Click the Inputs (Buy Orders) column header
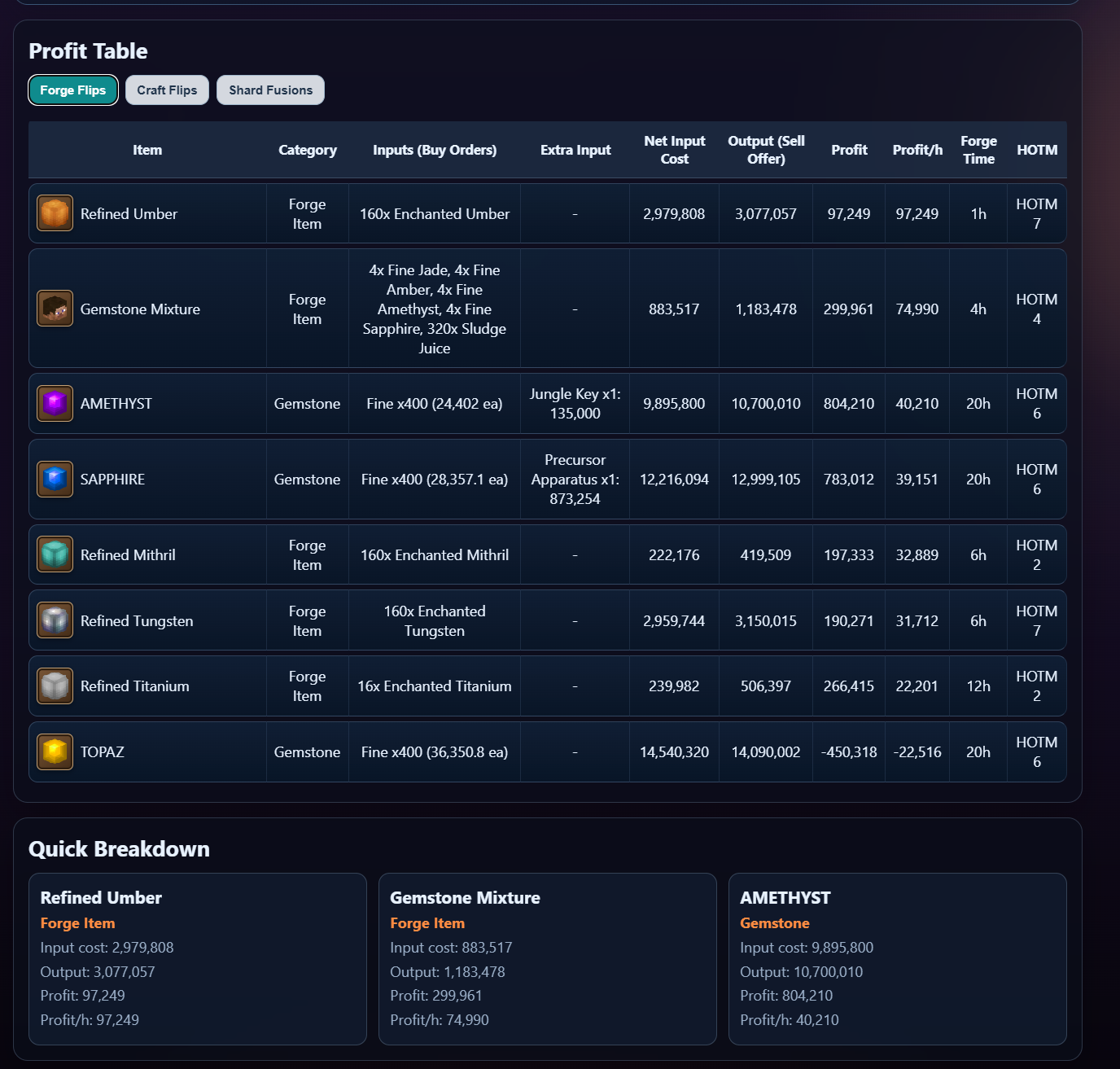The width and height of the screenshot is (1120, 1069). pos(435,150)
